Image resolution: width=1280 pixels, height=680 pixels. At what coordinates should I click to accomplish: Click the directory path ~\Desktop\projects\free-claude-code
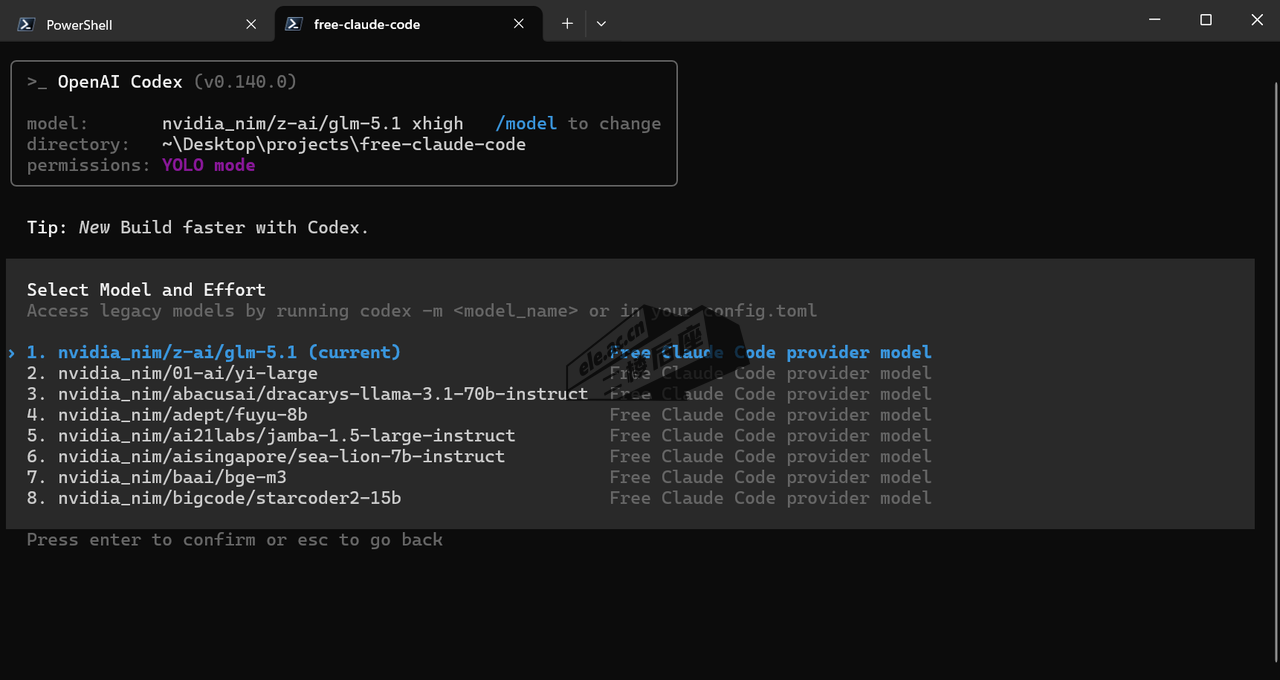(x=344, y=145)
